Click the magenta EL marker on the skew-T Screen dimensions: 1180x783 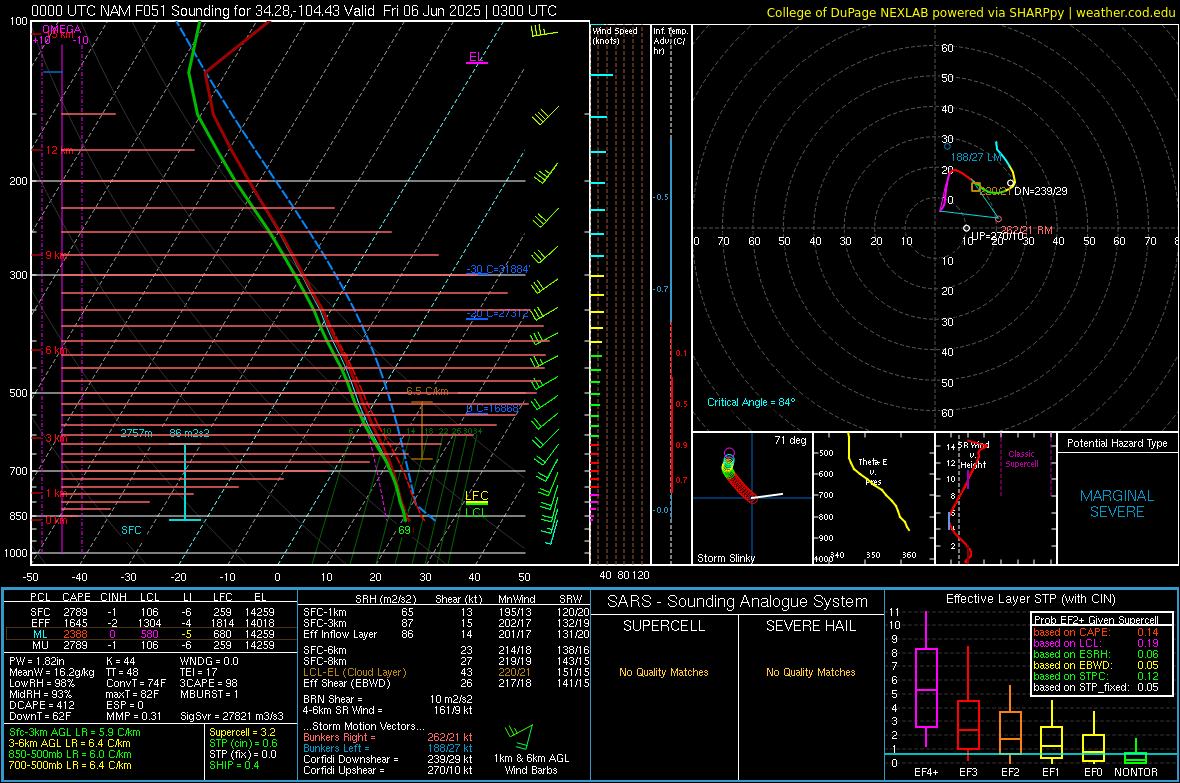pos(476,58)
